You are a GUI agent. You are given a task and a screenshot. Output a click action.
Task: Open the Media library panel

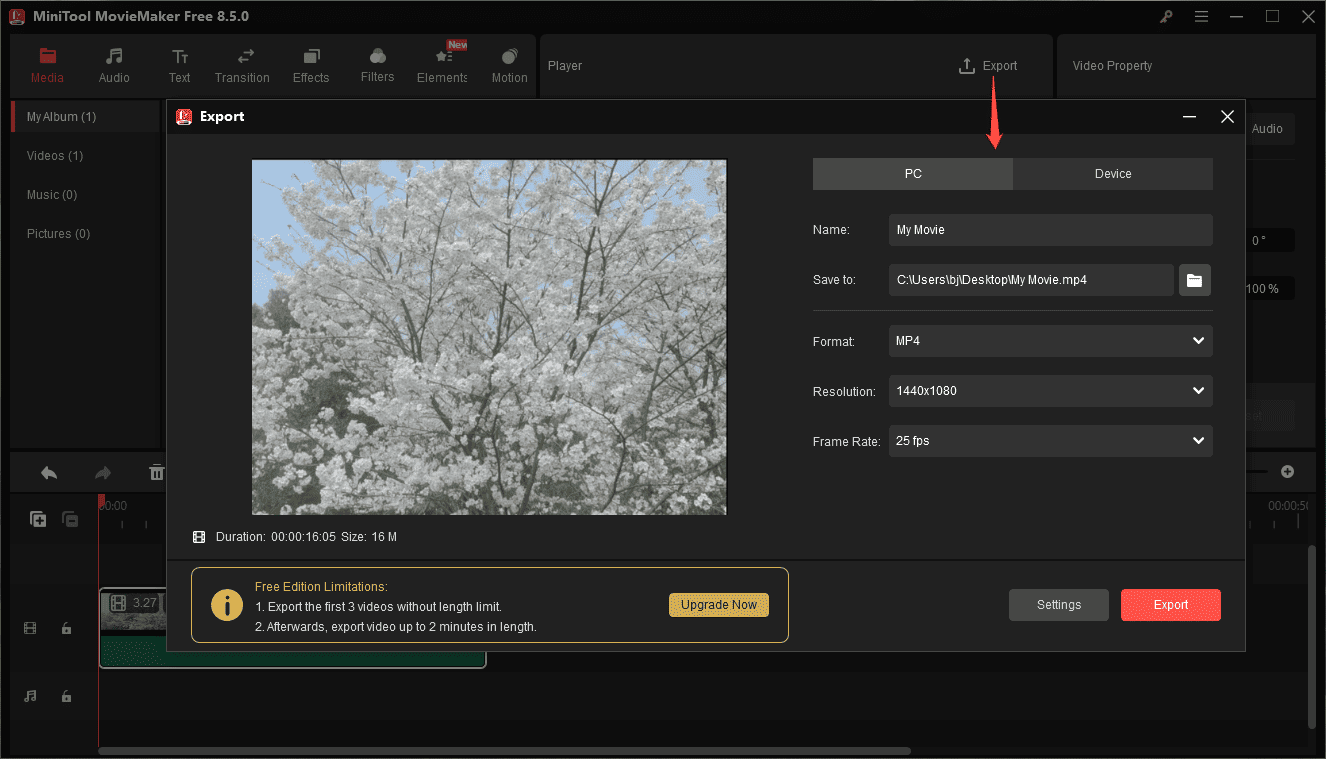pyautogui.click(x=47, y=65)
